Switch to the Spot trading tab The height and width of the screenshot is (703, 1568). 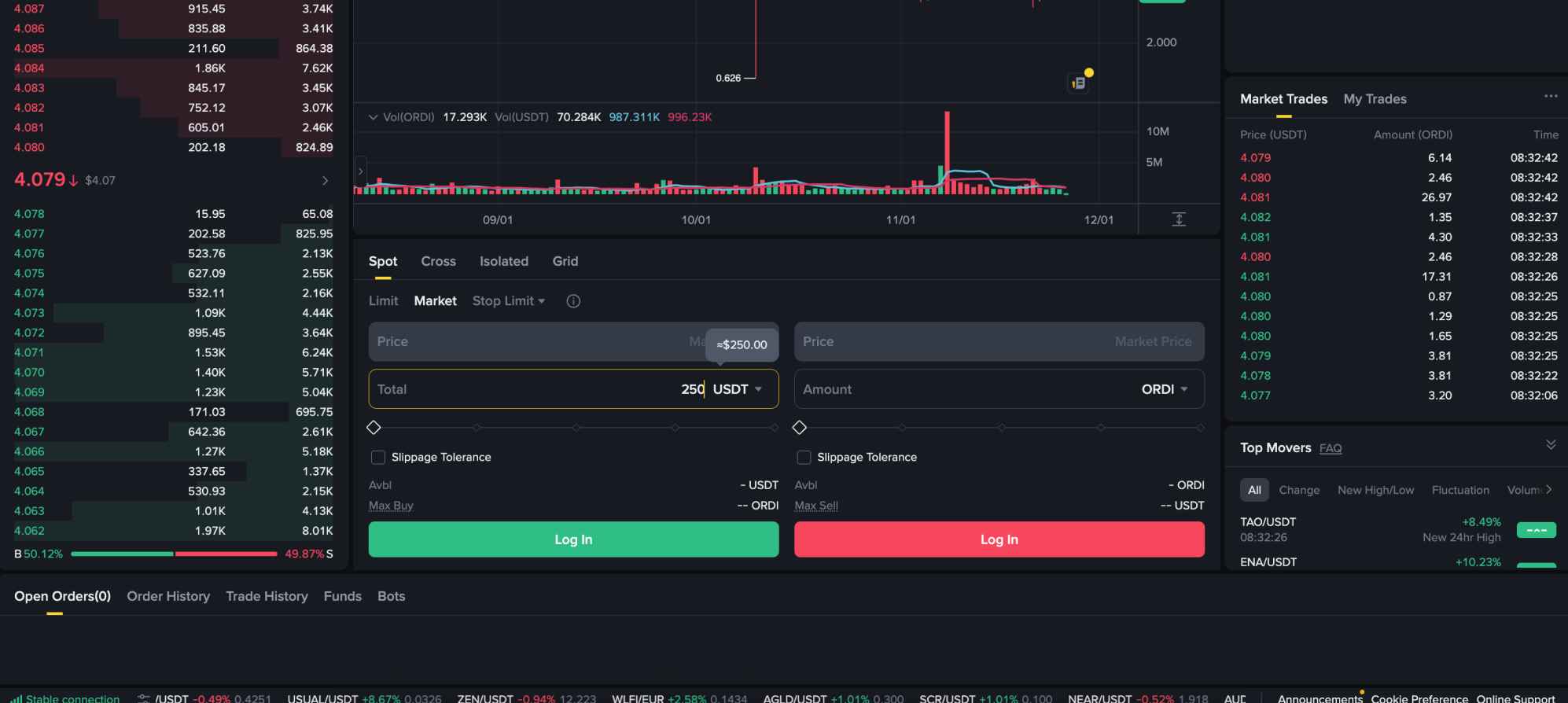[383, 261]
